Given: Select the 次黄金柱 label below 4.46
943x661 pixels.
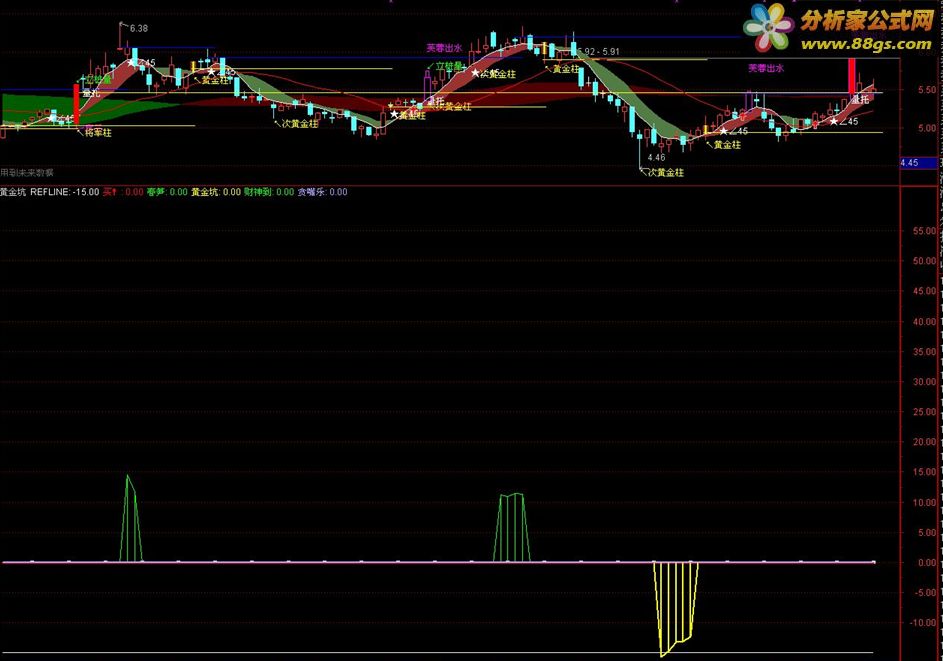Looking at the screenshot, I should 666,173.
